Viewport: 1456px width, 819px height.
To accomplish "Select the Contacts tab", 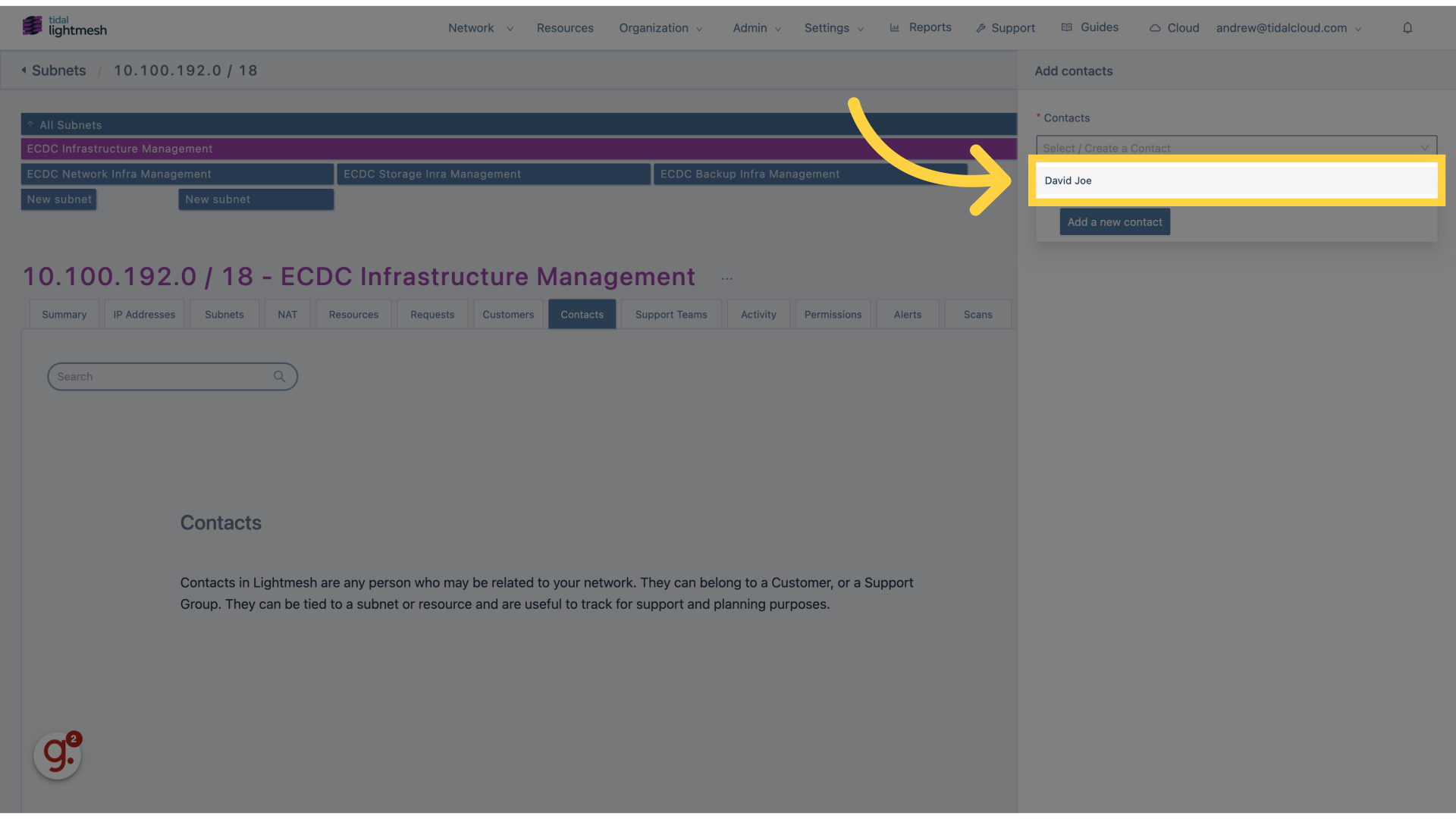I will point(582,315).
